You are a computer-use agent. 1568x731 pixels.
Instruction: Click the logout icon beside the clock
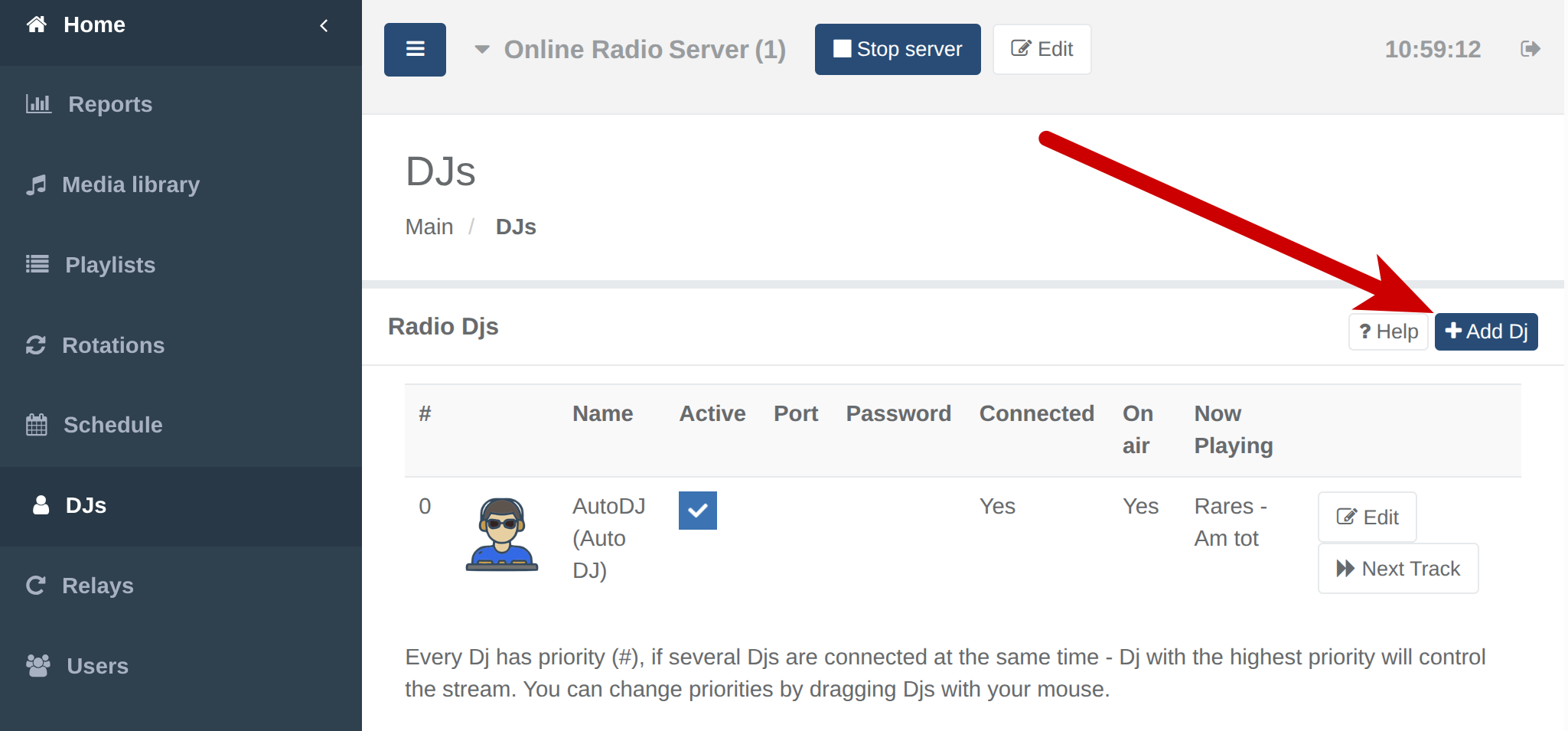tap(1530, 50)
